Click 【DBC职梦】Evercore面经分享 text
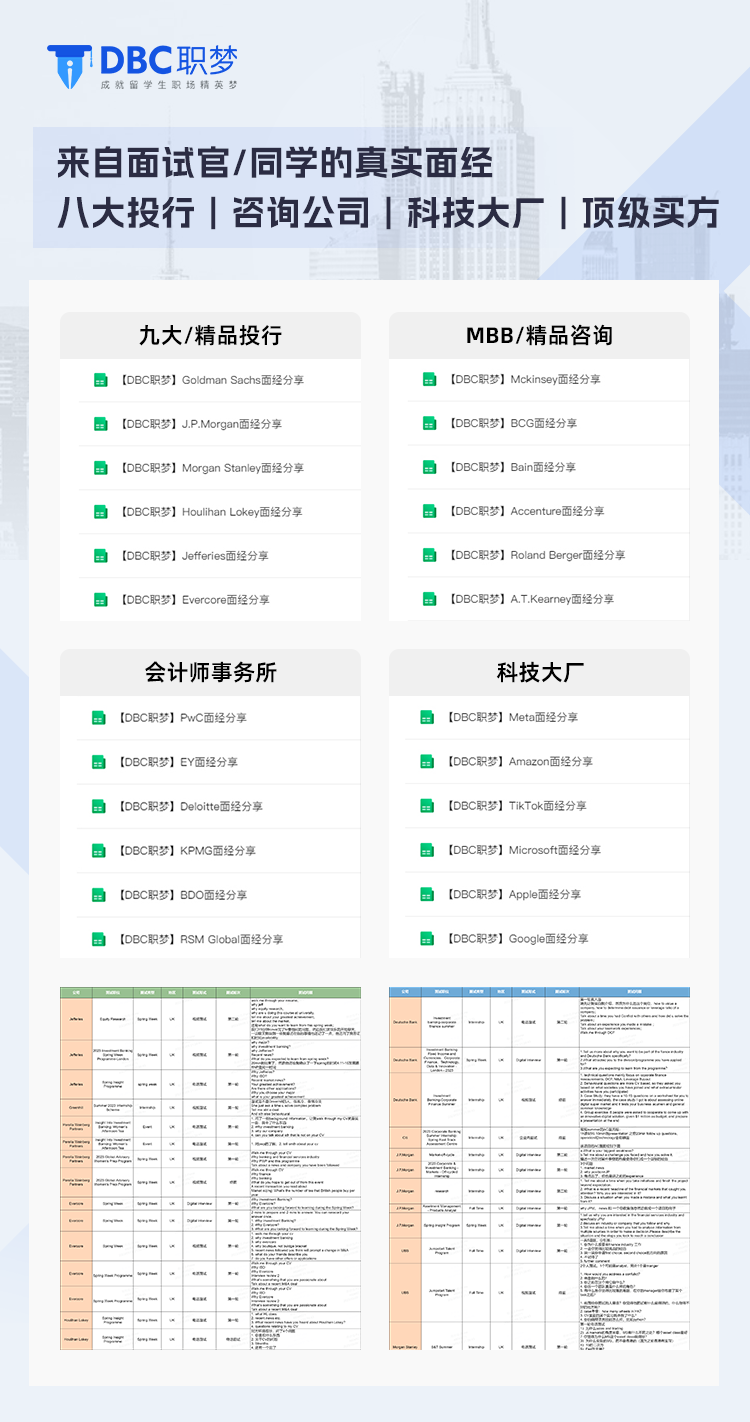Viewport: 750px width, 1422px height. pos(192,600)
